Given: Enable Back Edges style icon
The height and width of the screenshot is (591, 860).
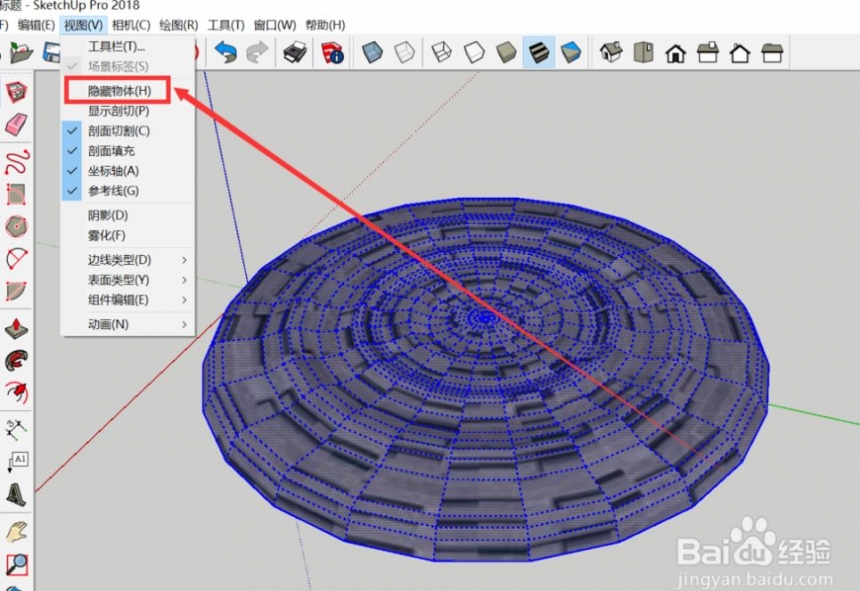Looking at the screenshot, I should click(x=404, y=53).
